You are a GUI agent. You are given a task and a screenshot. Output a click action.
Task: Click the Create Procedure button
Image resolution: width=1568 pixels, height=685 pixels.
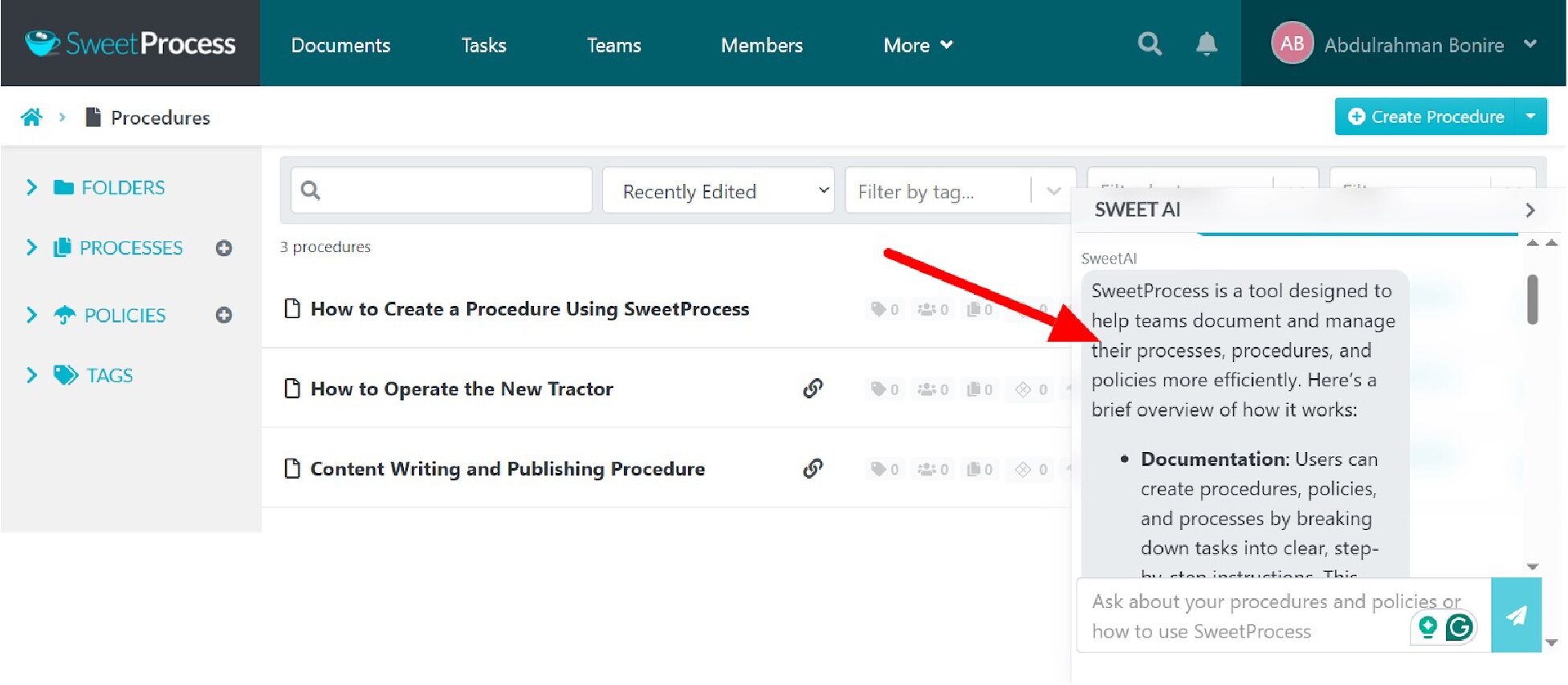tap(1425, 116)
